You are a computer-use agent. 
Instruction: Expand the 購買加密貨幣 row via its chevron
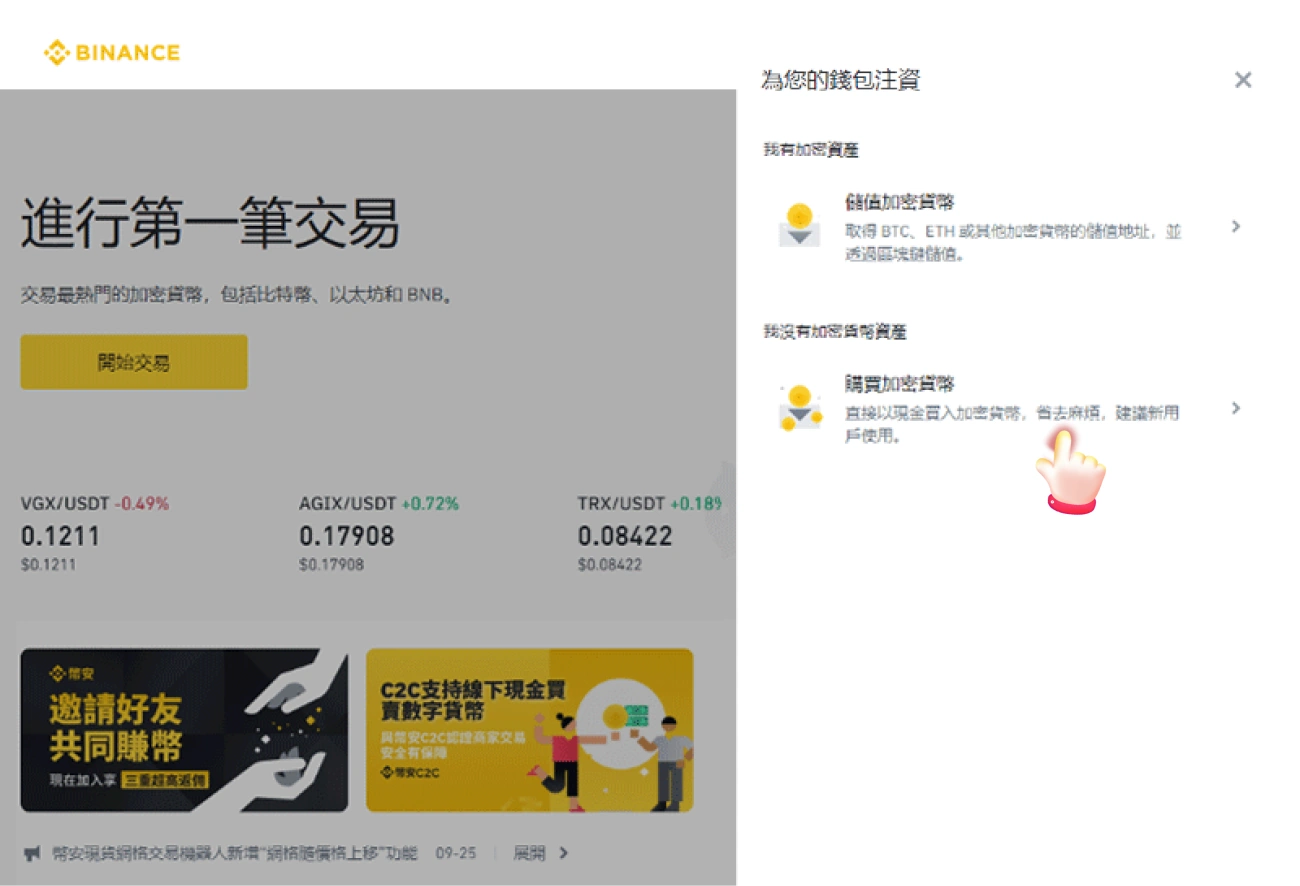[x=1237, y=408]
